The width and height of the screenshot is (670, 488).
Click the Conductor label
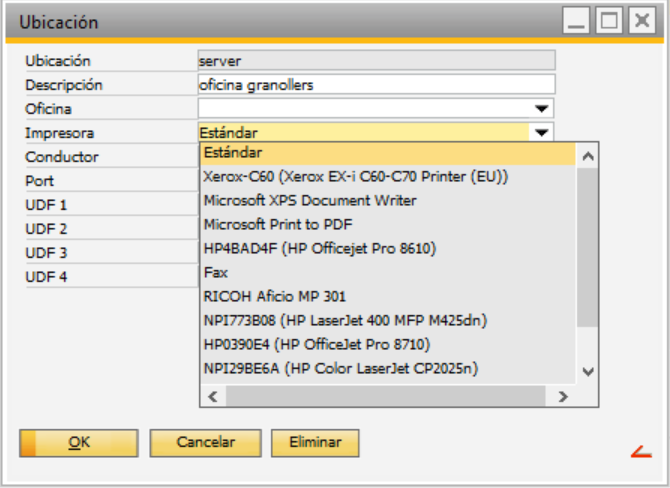click(62, 157)
